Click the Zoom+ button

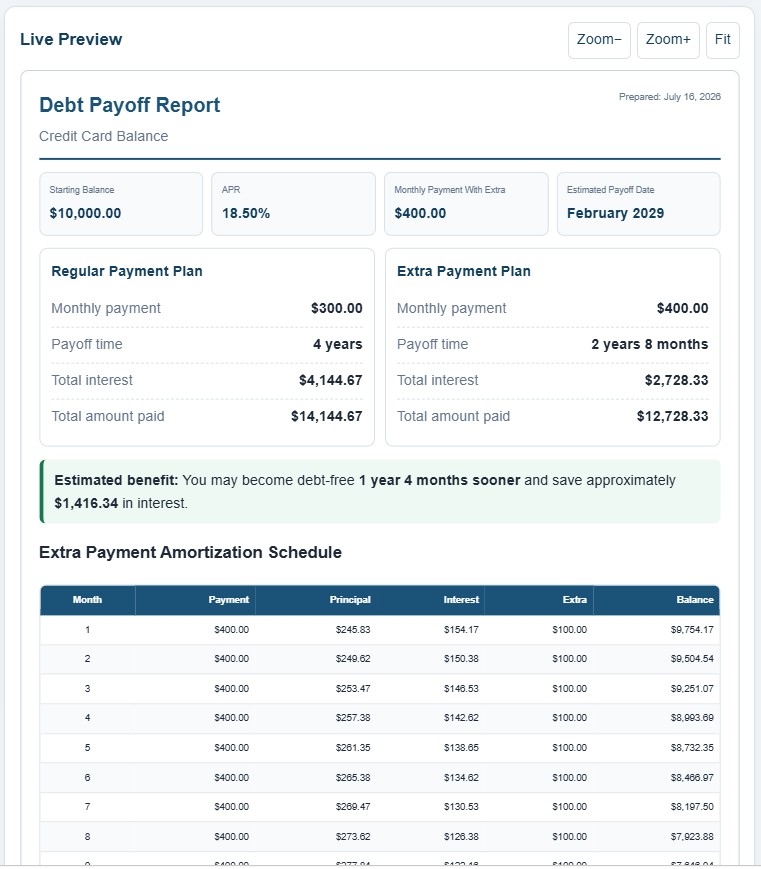tap(668, 40)
